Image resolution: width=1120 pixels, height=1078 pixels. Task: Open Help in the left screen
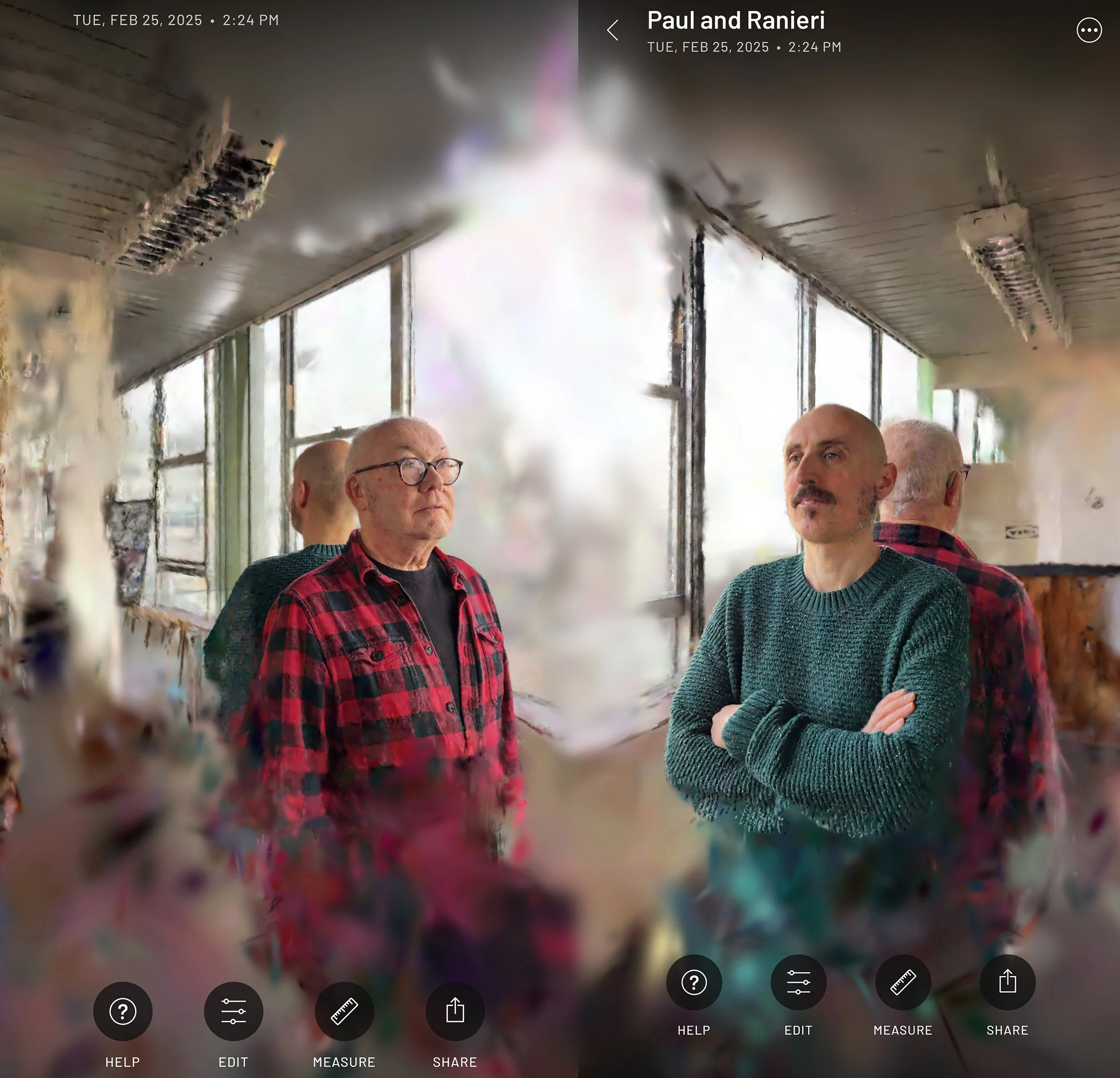click(122, 1011)
